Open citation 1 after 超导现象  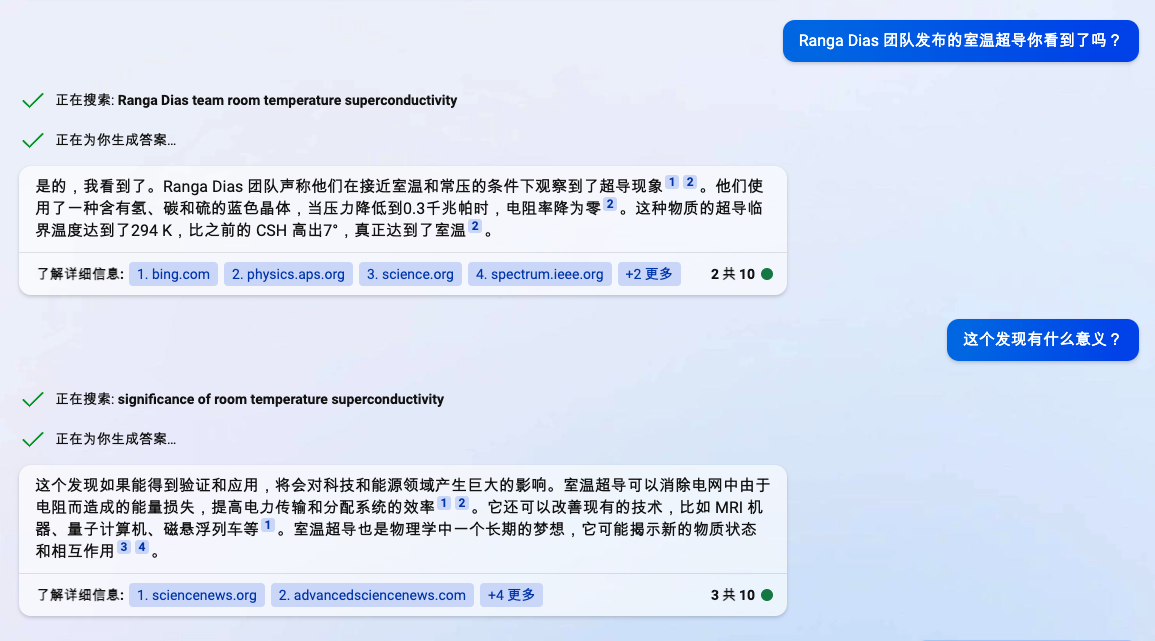[x=672, y=182]
